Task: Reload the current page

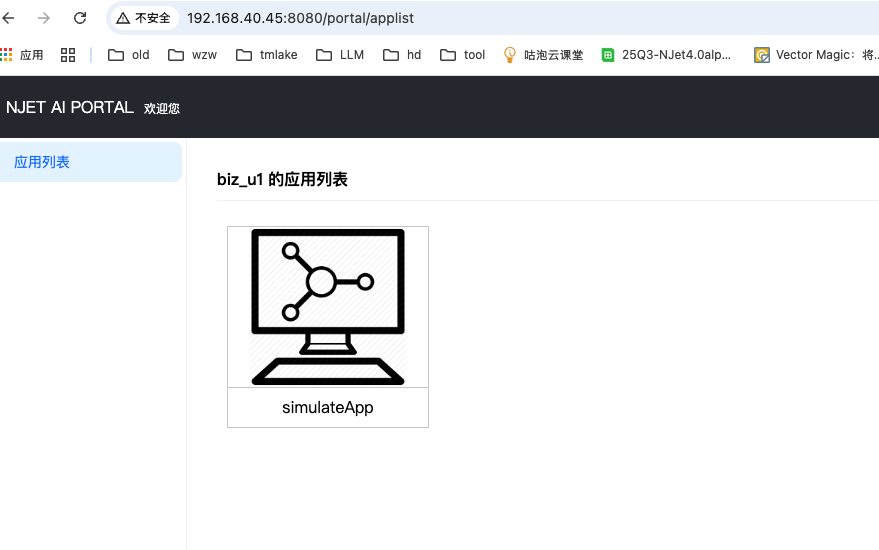Action: (x=80, y=18)
